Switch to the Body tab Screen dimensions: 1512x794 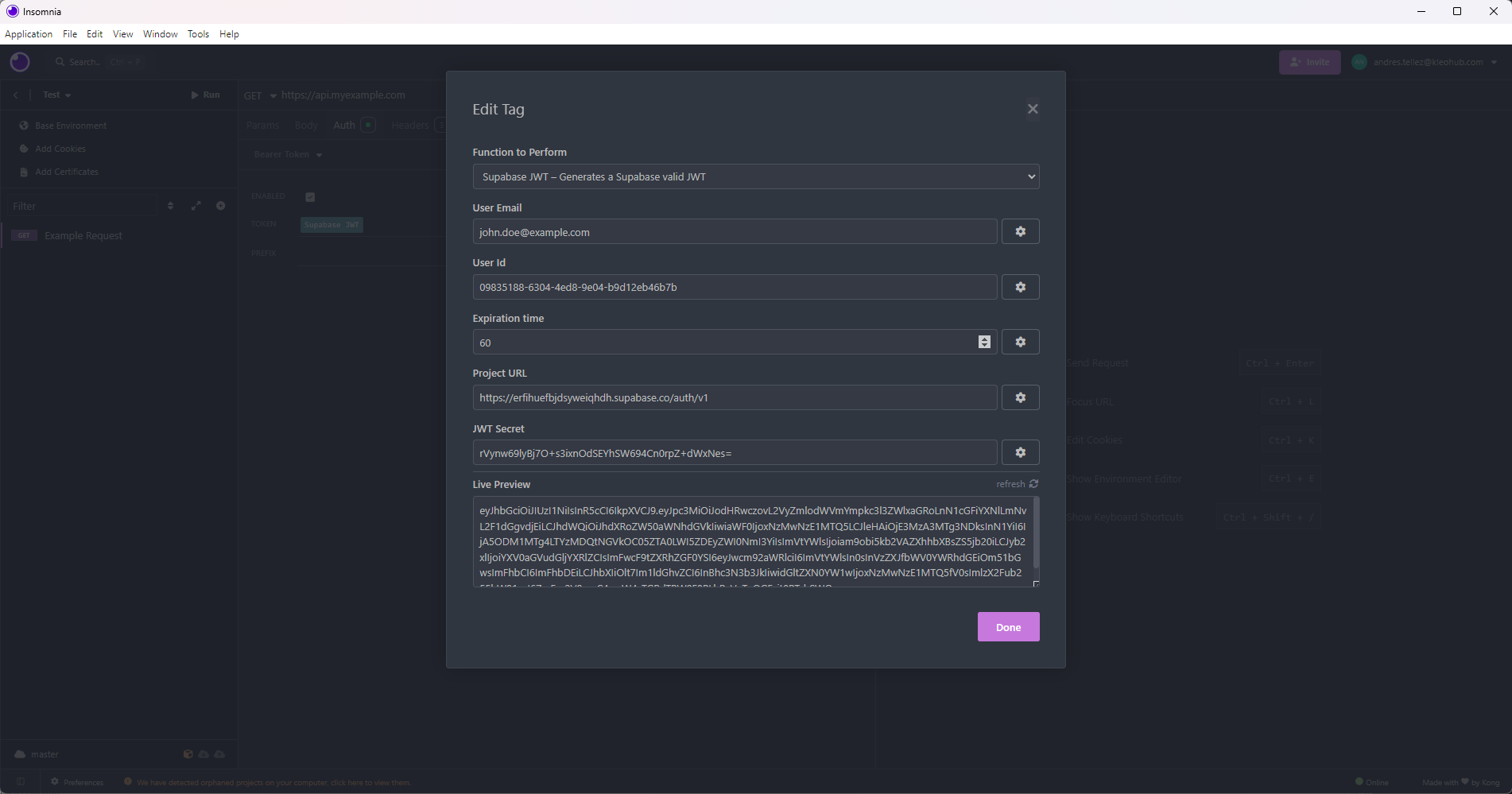[306, 126]
